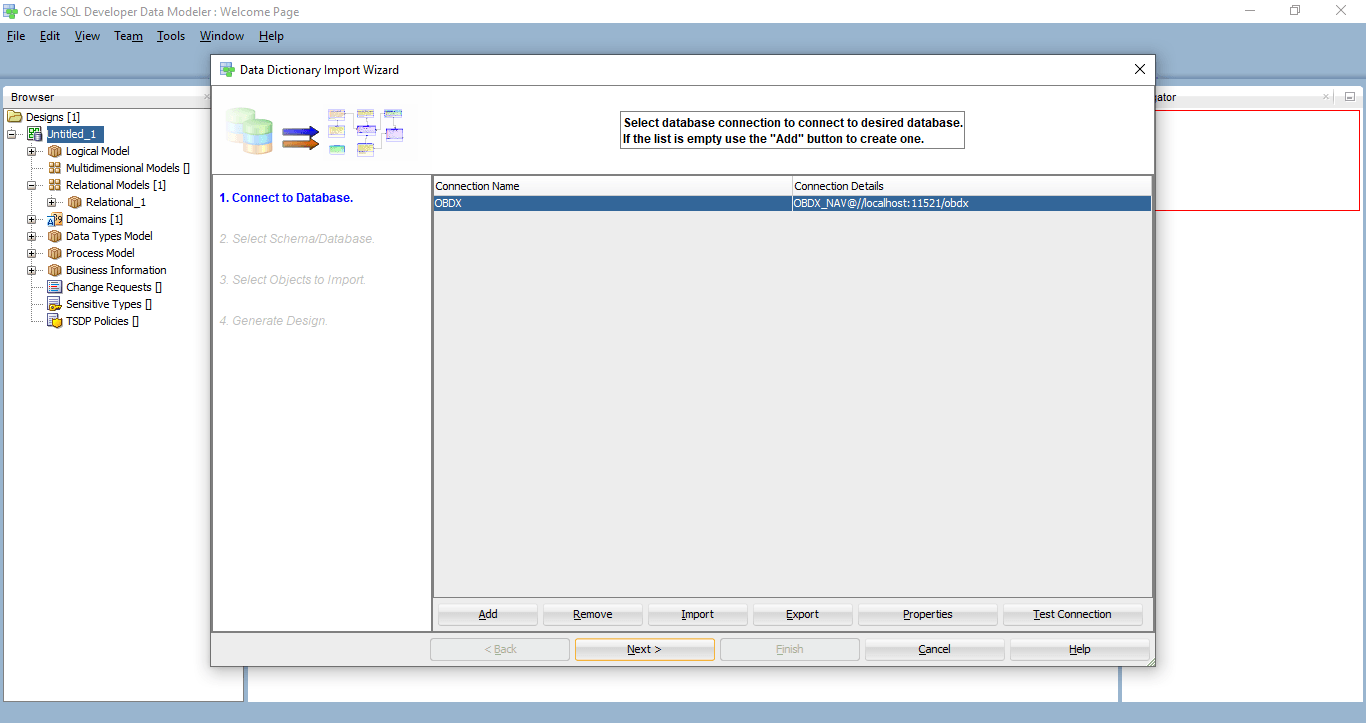Open the Edit menu
The height and width of the screenshot is (723, 1366).
(x=50, y=36)
